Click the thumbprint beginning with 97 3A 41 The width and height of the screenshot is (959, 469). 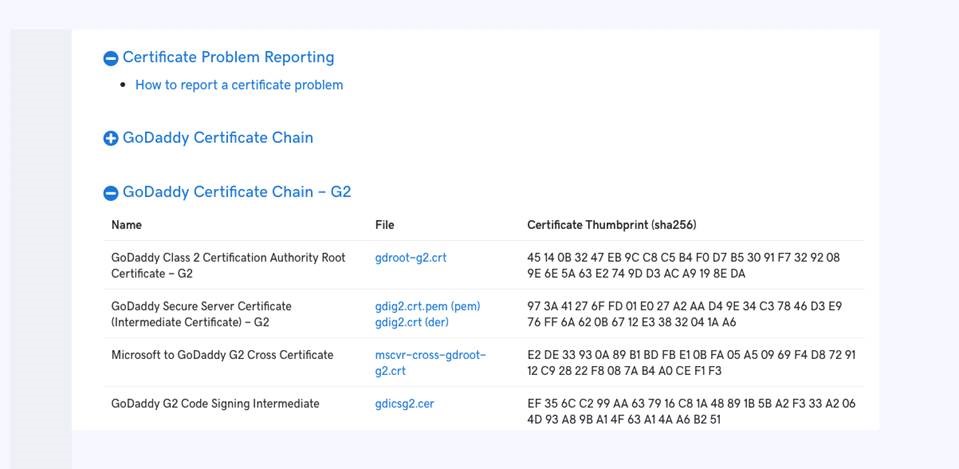click(684, 314)
